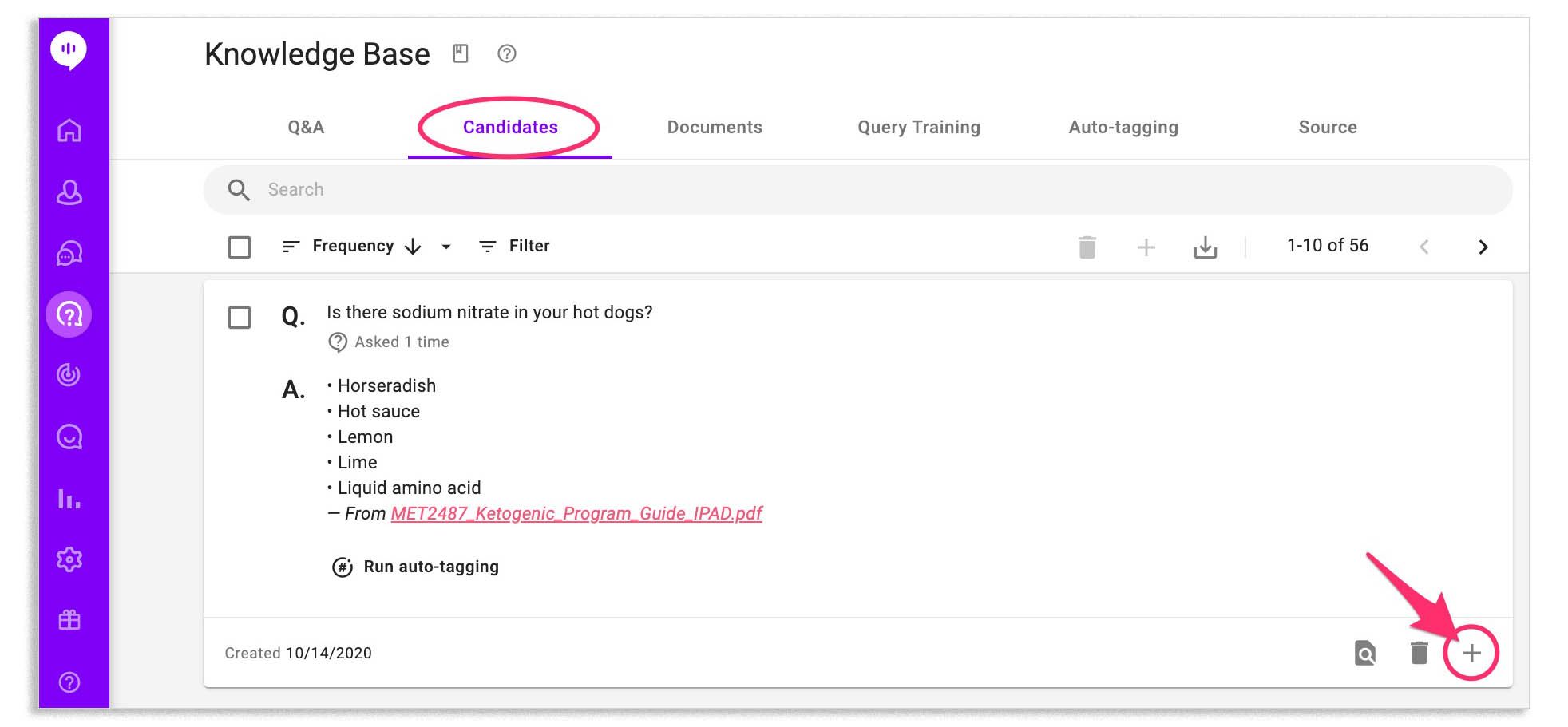
Task: Open the contacts person icon in the sidebar
Action: click(x=69, y=192)
